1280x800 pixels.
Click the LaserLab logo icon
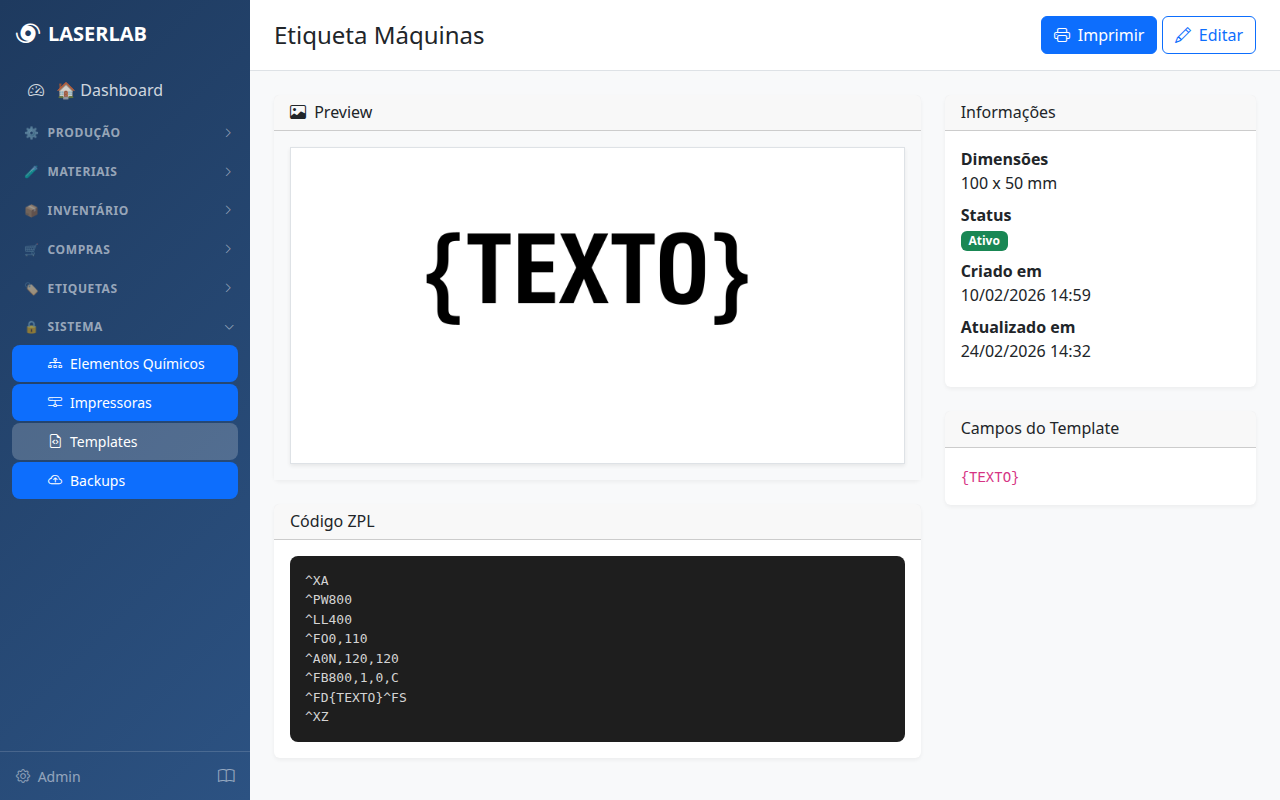pos(28,34)
